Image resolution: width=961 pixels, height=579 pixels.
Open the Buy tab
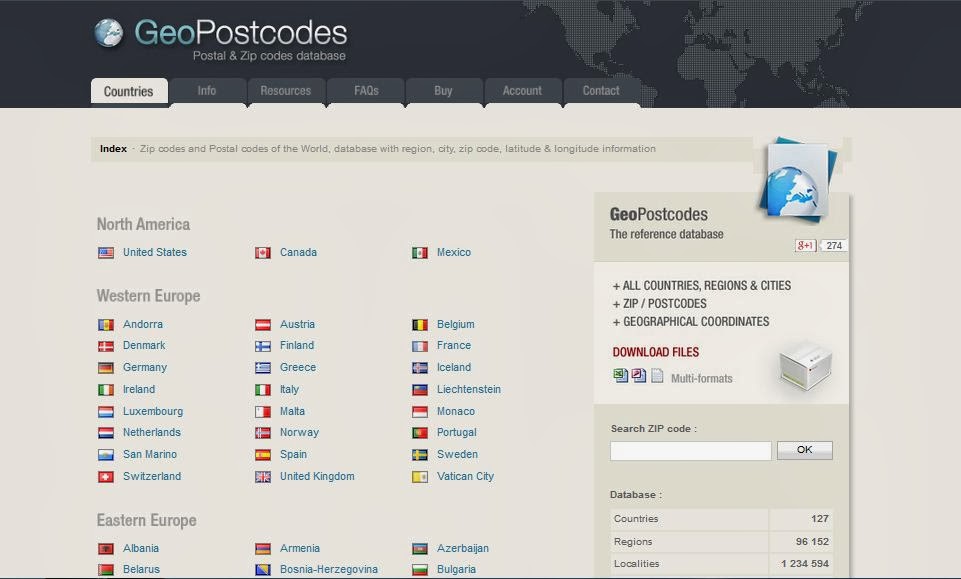(x=444, y=91)
